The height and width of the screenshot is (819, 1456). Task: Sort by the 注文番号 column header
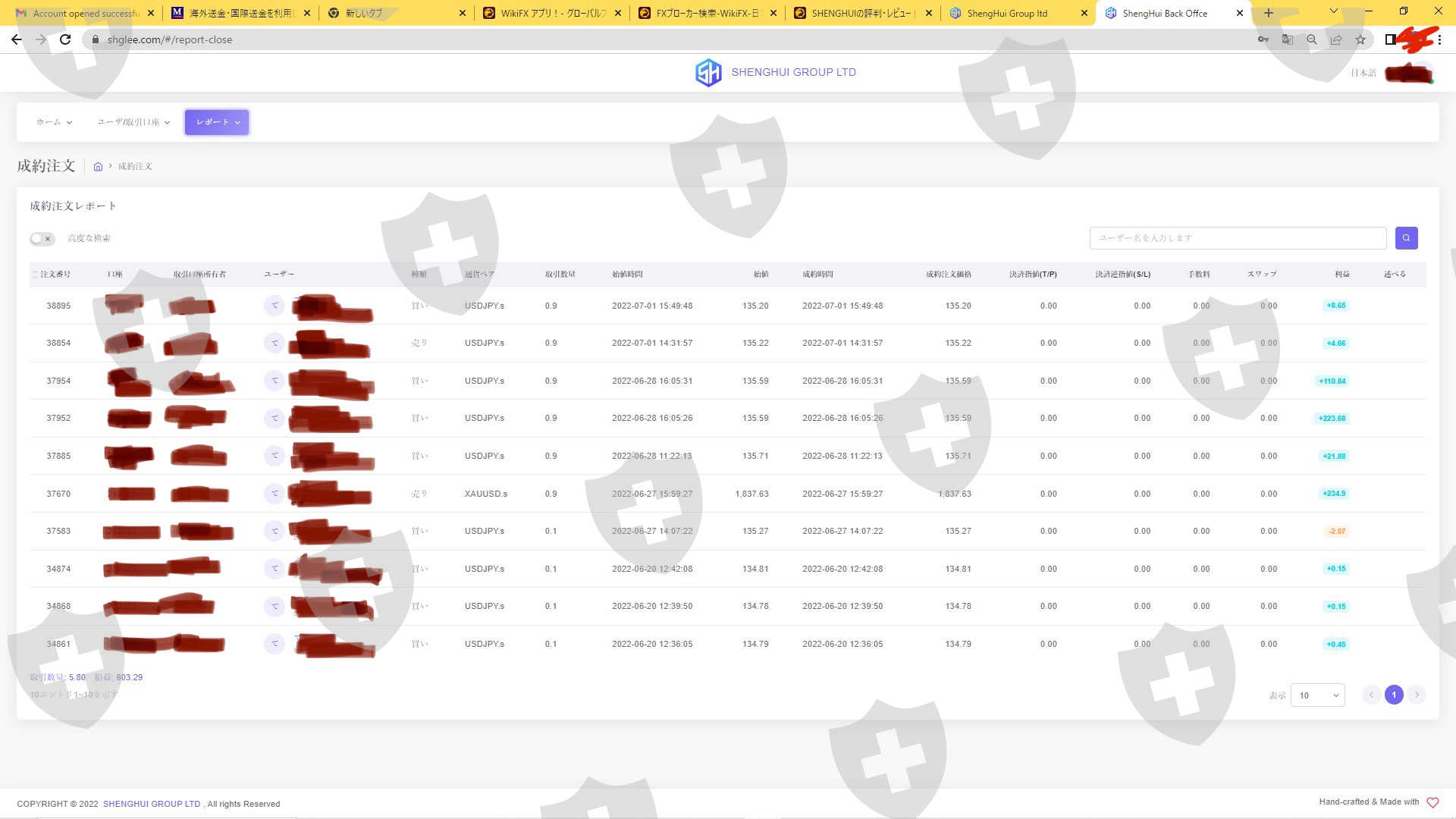click(55, 275)
